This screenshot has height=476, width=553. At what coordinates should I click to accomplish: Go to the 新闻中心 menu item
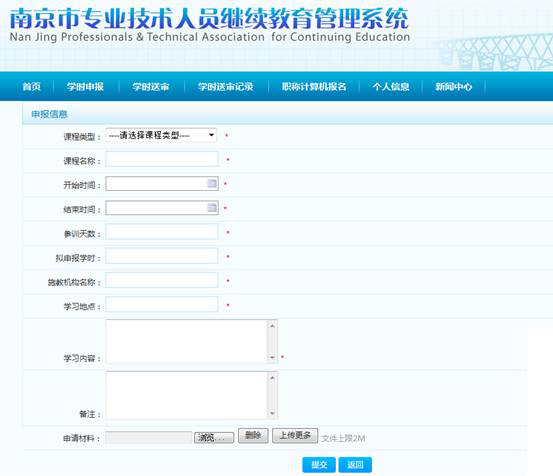pos(454,86)
